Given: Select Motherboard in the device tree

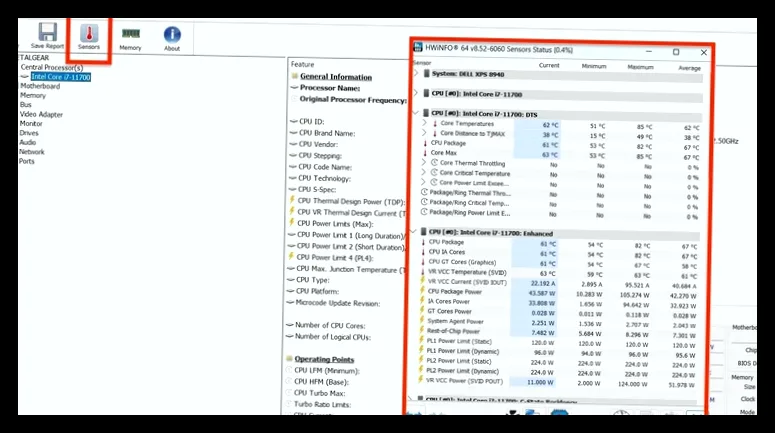Looking at the screenshot, I should pos(40,86).
